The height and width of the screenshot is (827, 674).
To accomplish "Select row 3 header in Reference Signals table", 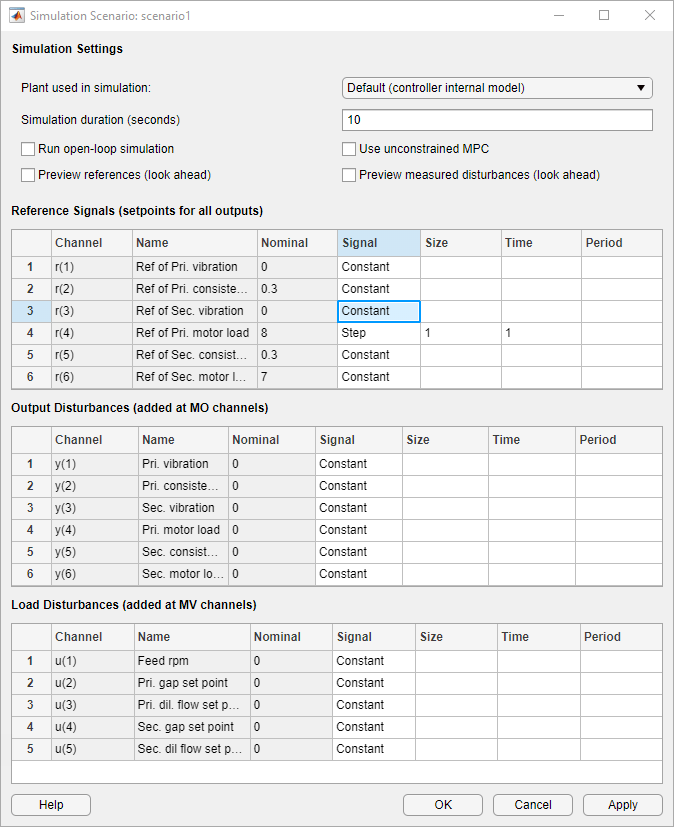I will [31, 311].
